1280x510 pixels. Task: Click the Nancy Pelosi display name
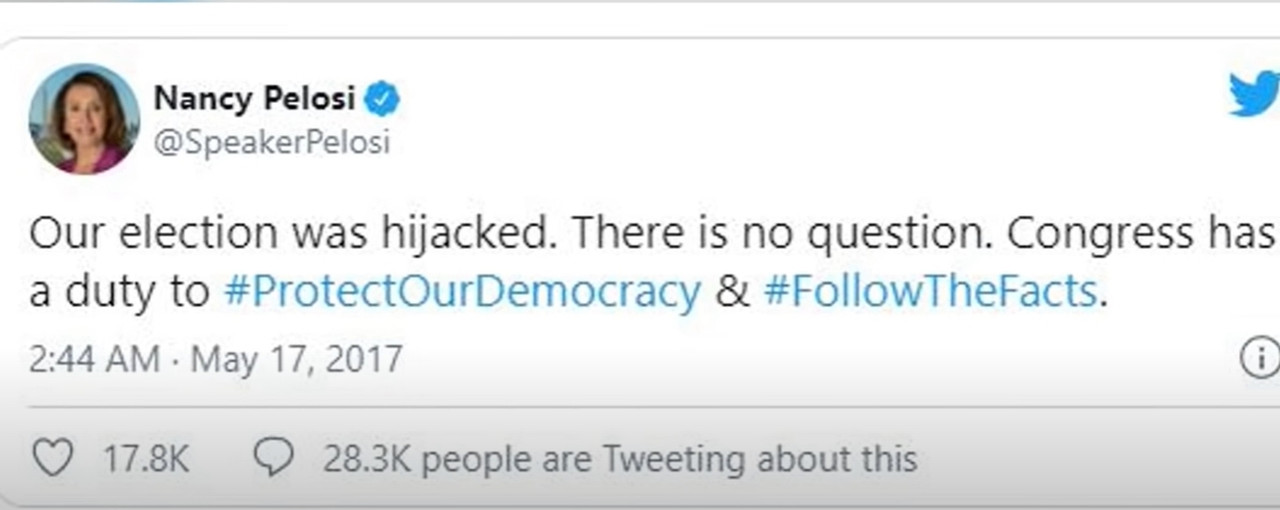[x=254, y=99]
